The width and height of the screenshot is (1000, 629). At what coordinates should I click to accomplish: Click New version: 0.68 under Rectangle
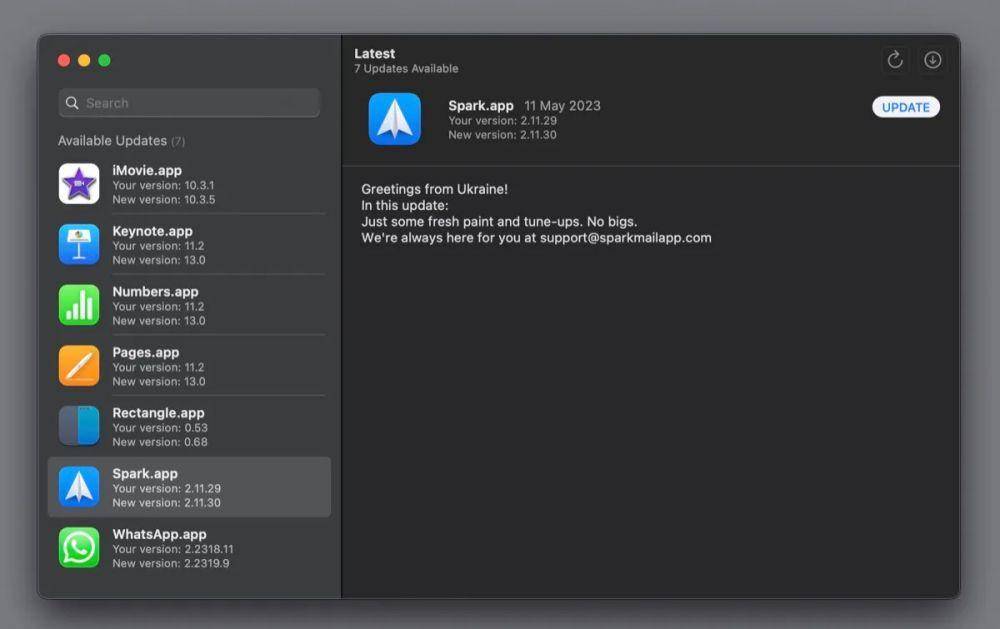[160, 442]
